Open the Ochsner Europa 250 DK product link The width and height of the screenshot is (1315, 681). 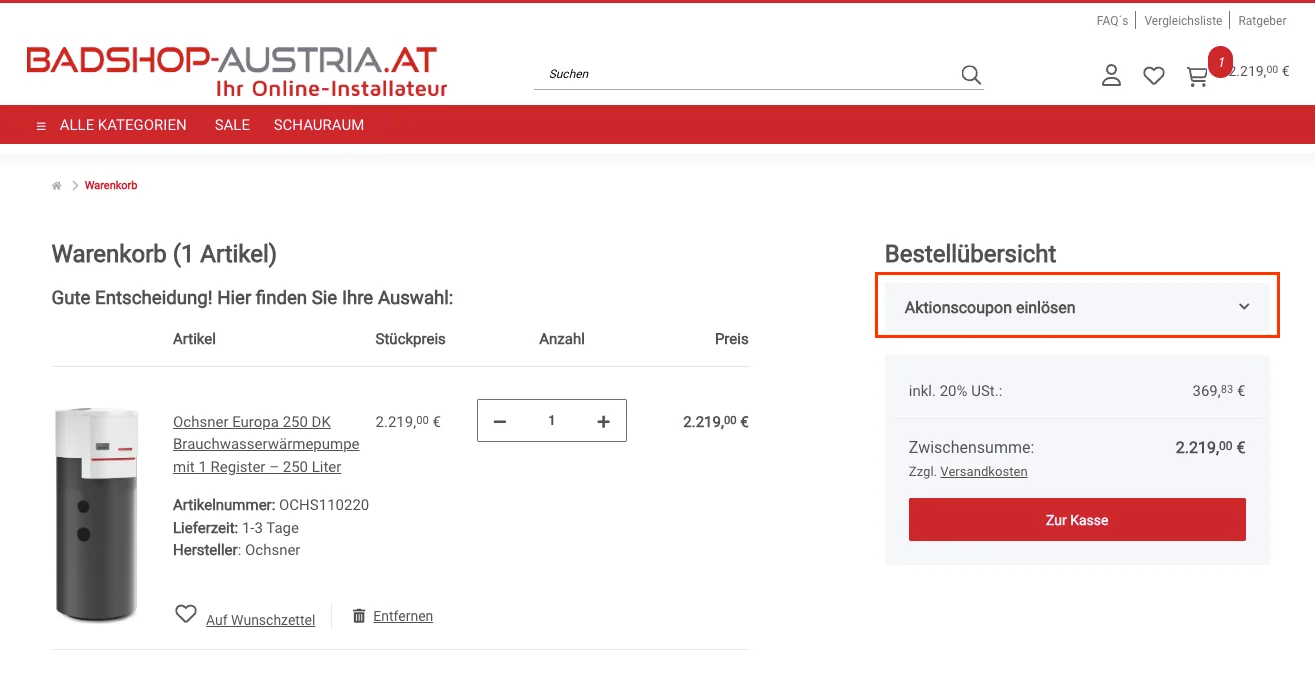pos(266,444)
